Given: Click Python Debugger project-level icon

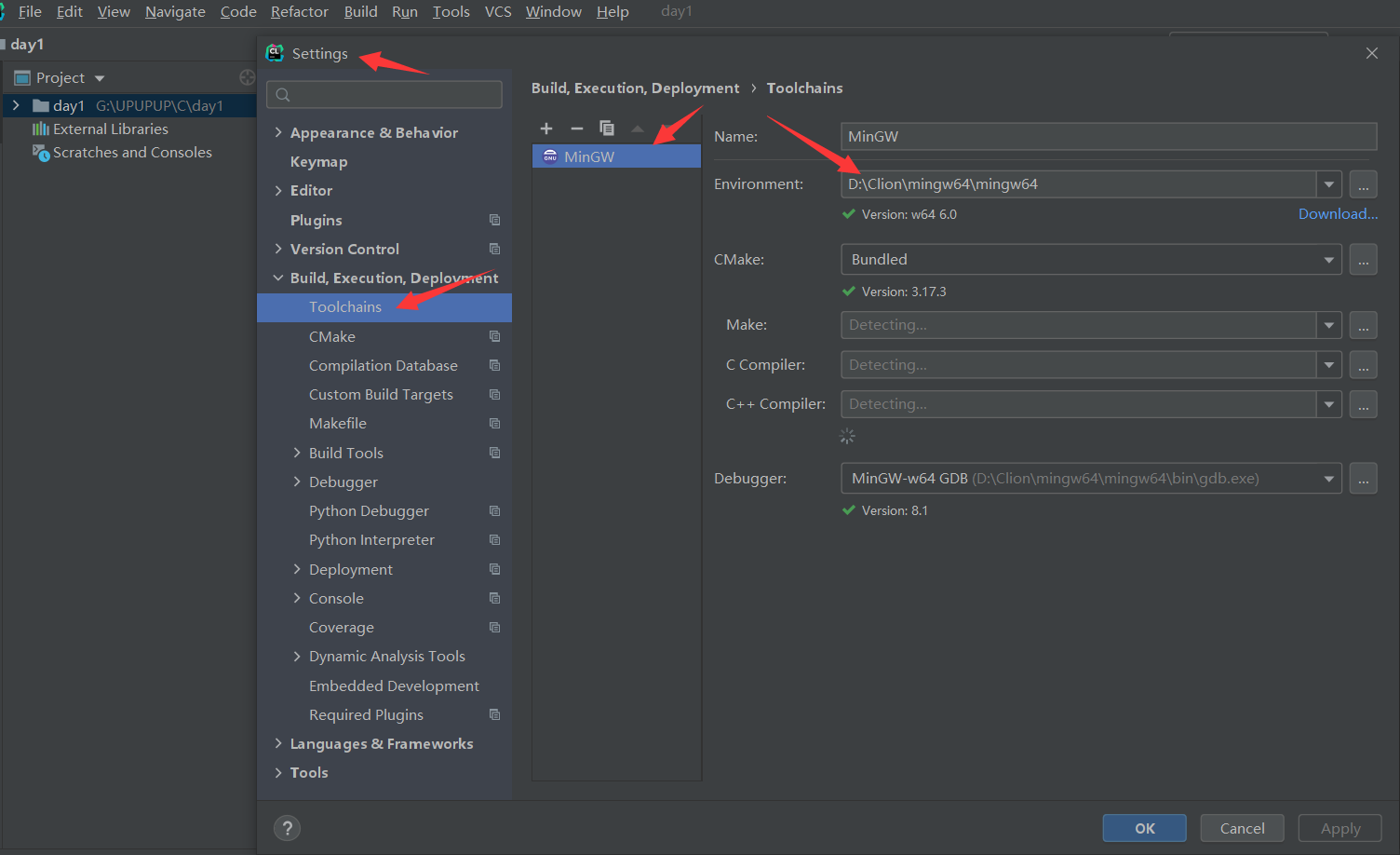Looking at the screenshot, I should (x=495, y=510).
